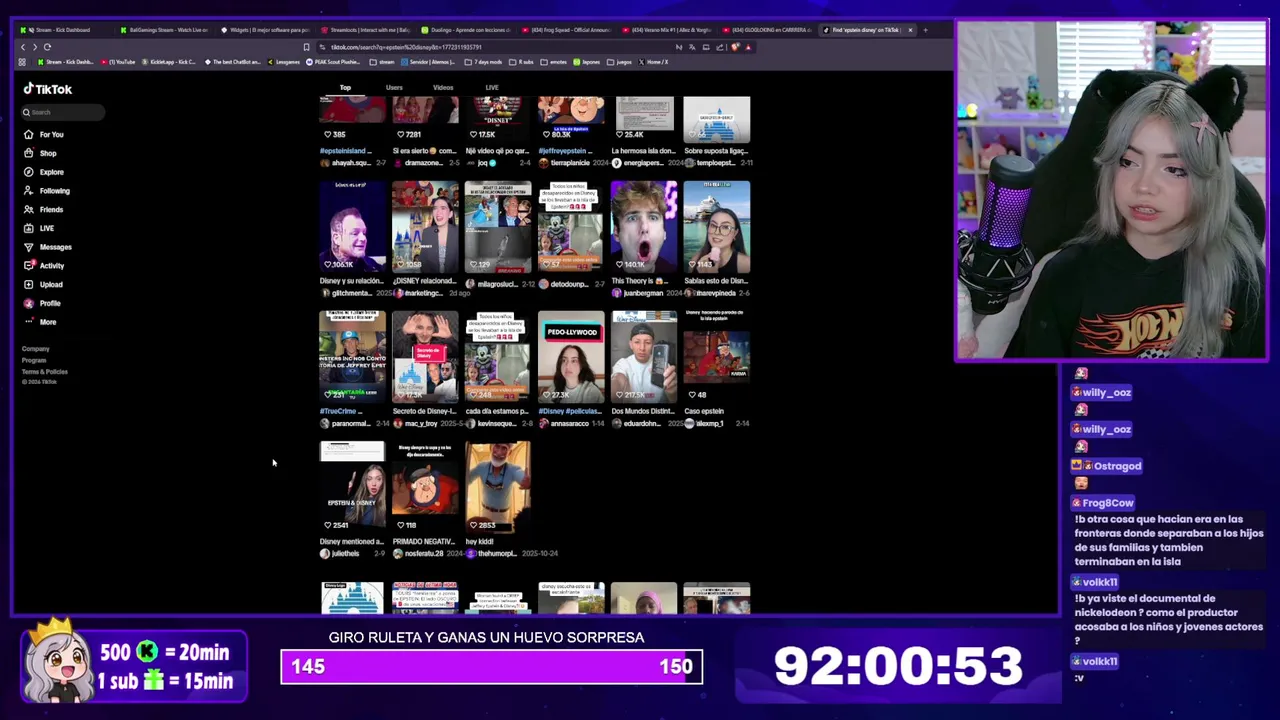This screenshot has height=720, width=1280.
Task: Open Home / X bookmark
Action: coord(653,62)
